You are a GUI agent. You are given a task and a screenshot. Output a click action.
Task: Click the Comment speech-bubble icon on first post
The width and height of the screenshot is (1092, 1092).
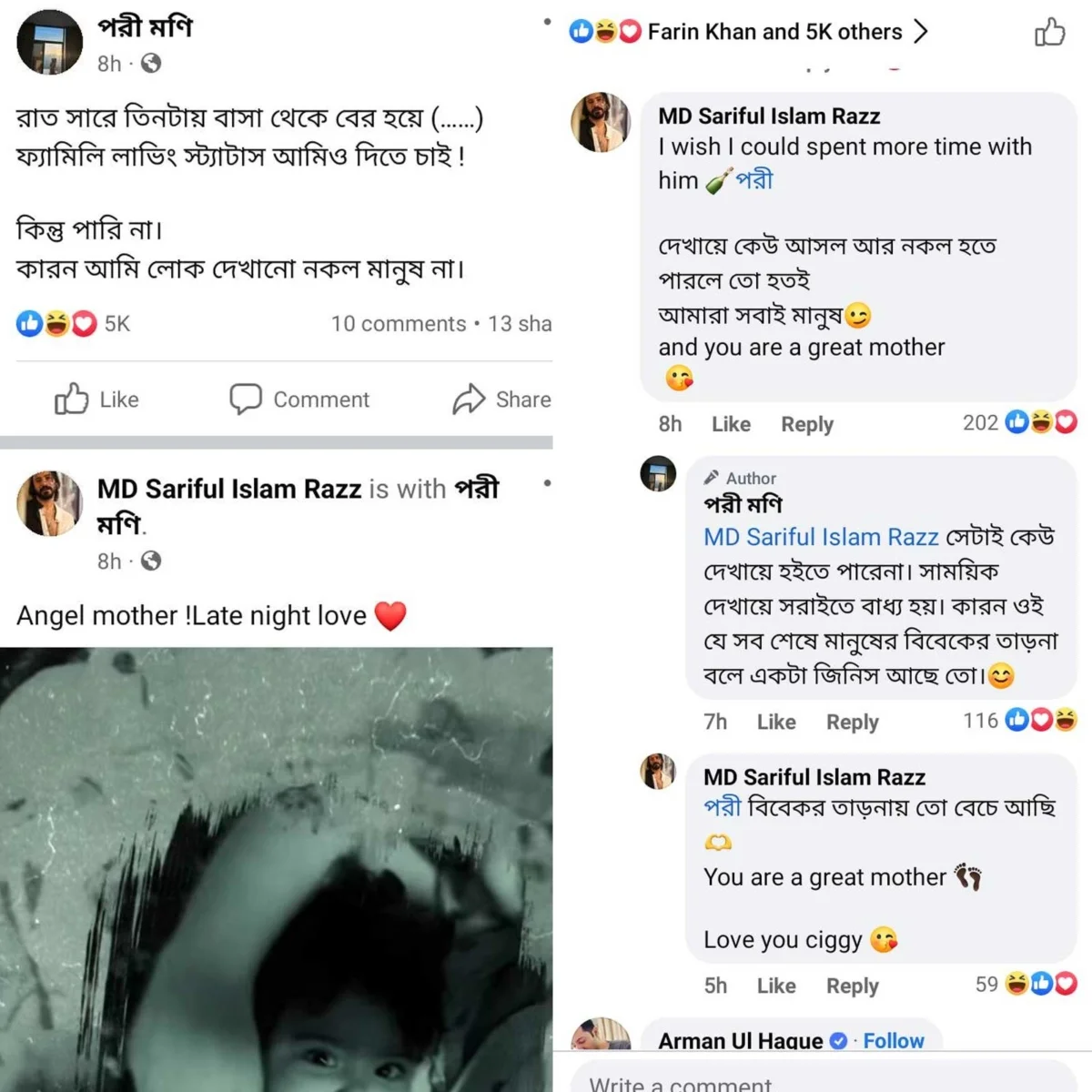pyautogui.click(x=246, y=399)
